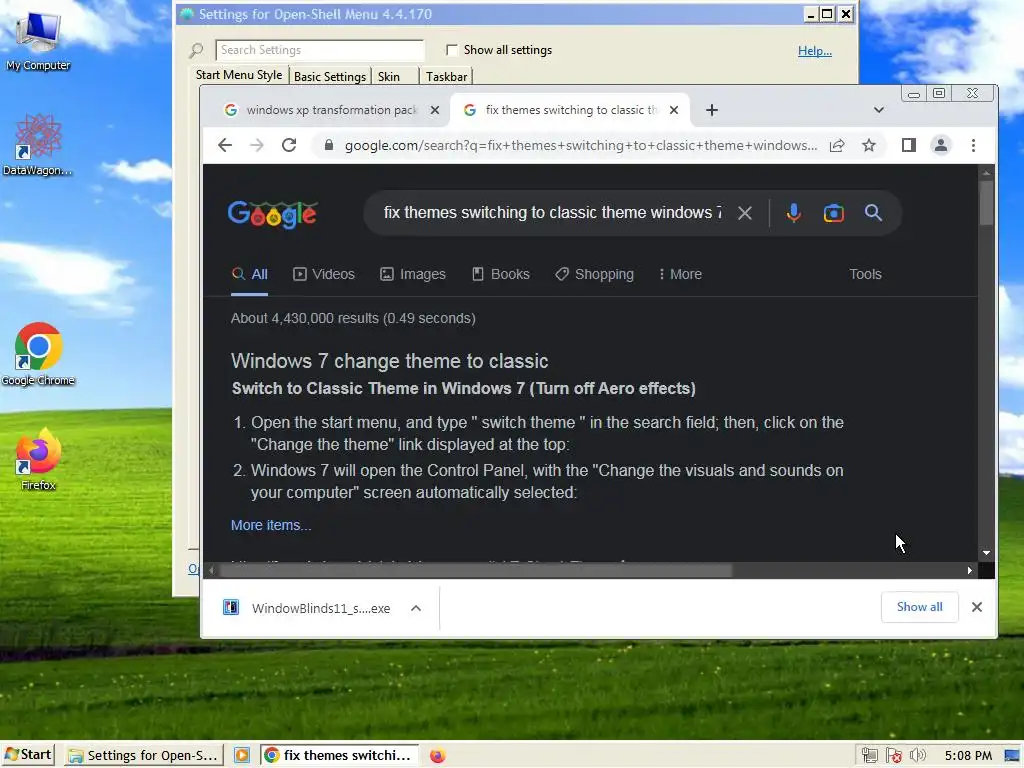Image resolution: width=1024 pixels, height=768 pixels.
Task: Select the Videos results tab
Action: (x=324, y=274)
